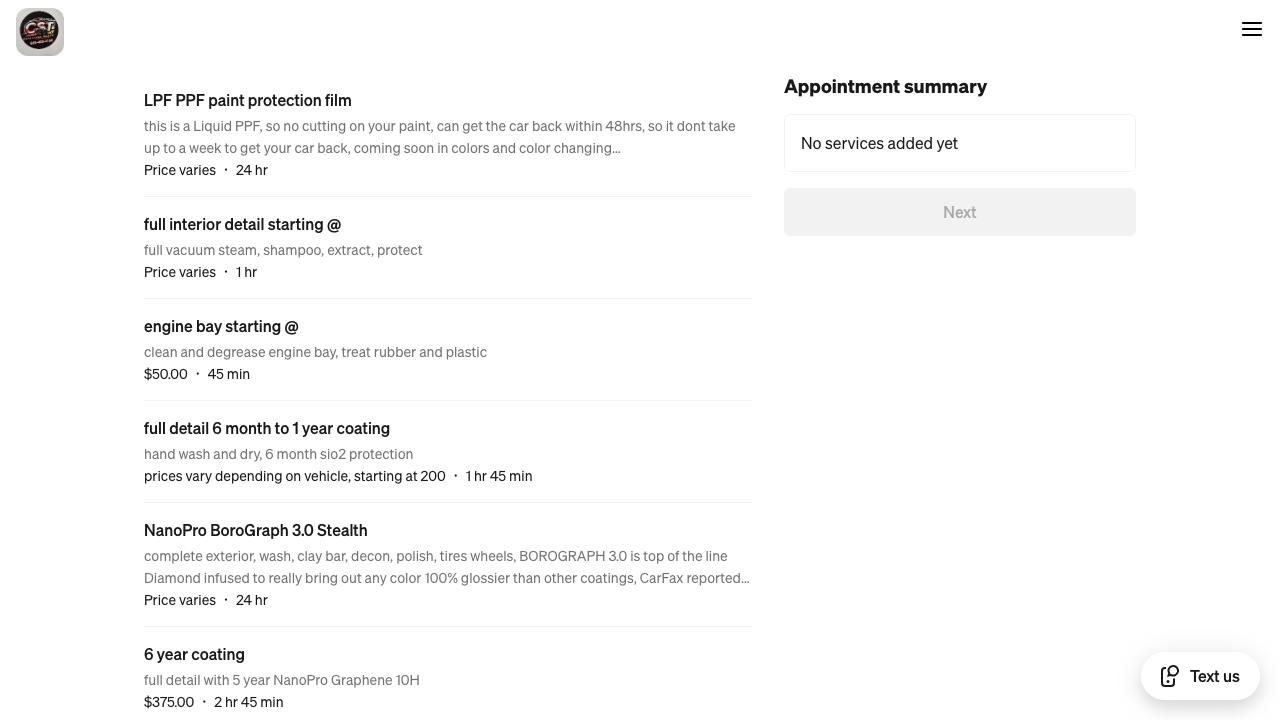Click the prices vary depending on vehicle line
The image size is (1280, 720).
click(294, 476)
